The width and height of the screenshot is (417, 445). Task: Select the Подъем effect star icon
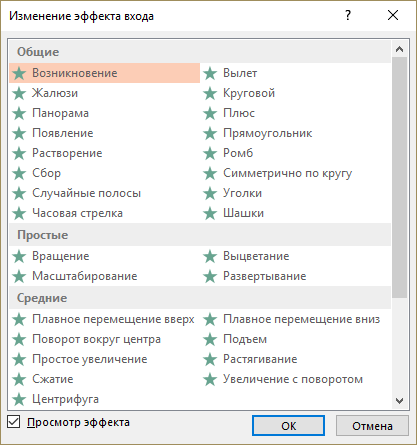click(x=210, y=339)
